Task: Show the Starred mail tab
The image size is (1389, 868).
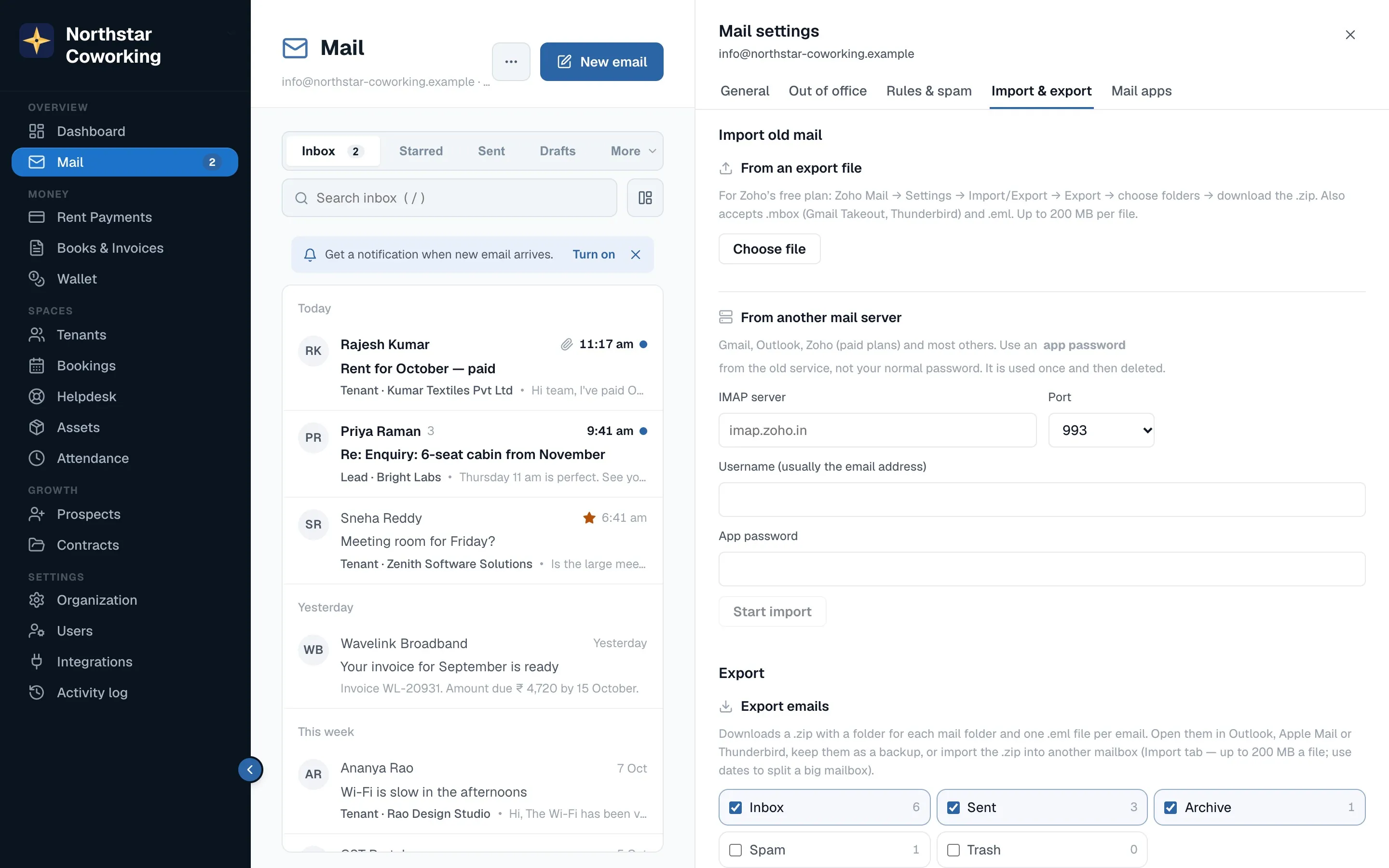Action: tap(421, 151)
